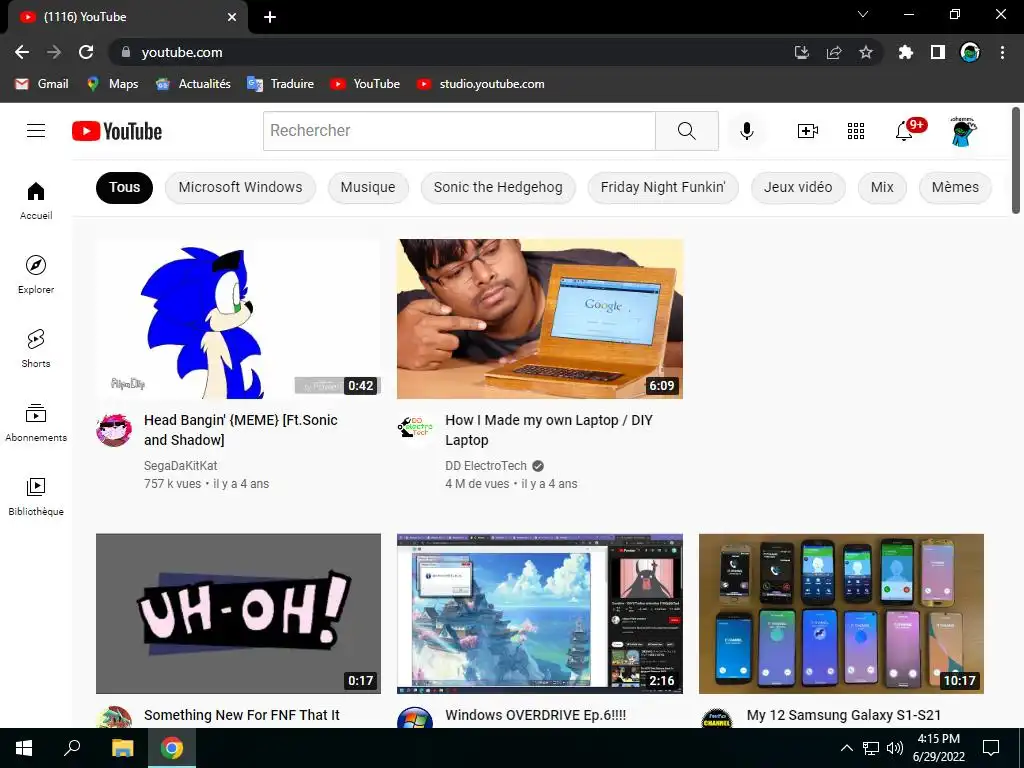Select the Musique filter chip

pyautogui.click(x=368, y=187)
